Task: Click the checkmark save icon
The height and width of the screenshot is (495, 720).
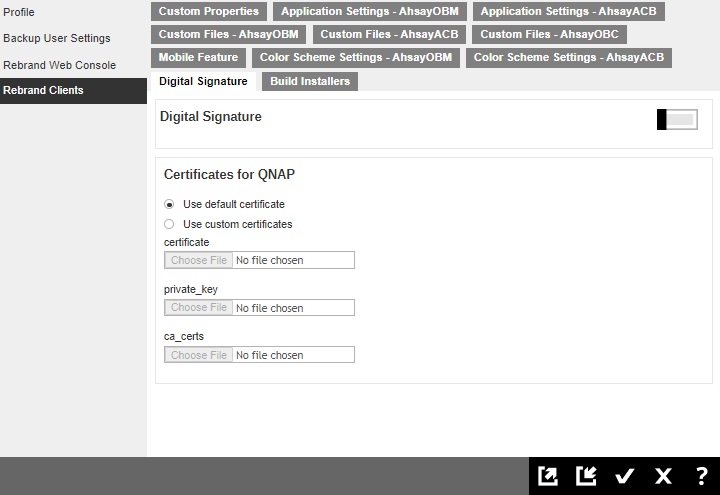Action: pos(625,476)
